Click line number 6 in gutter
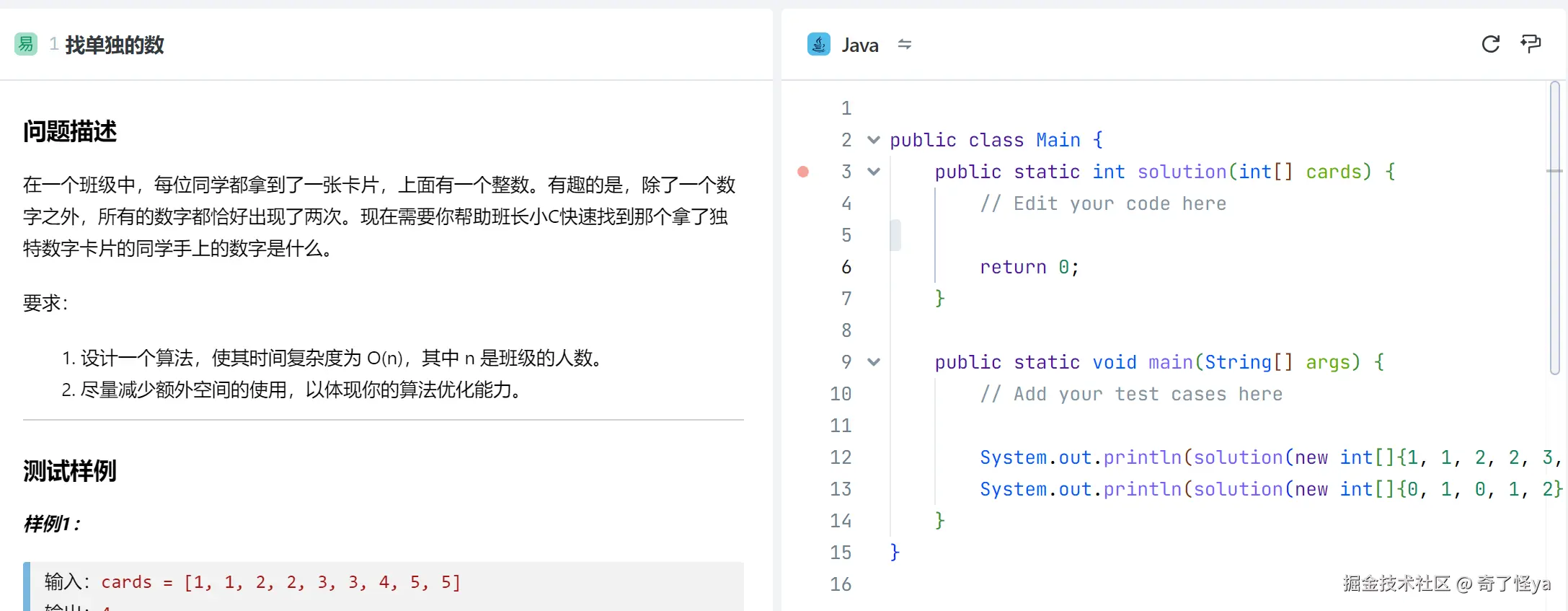 [x=846, y=267]
